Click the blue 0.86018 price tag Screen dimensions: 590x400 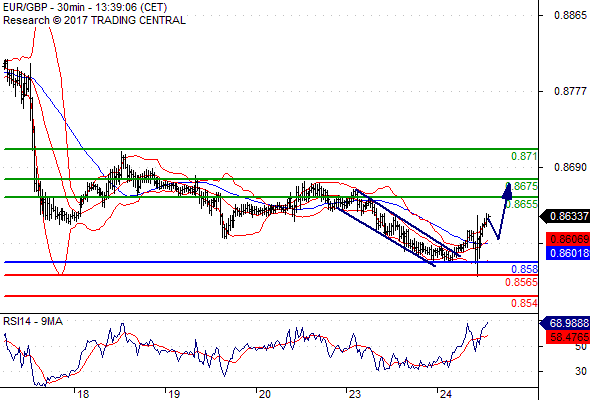(568, 253)
